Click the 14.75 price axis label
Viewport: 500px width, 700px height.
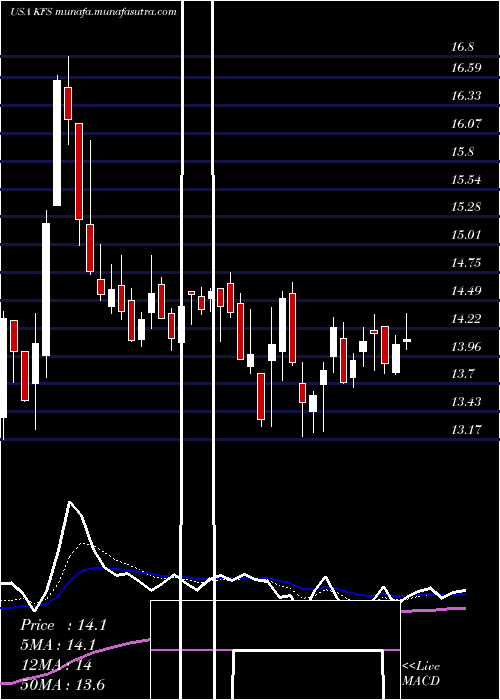click(x=466, y=262)
